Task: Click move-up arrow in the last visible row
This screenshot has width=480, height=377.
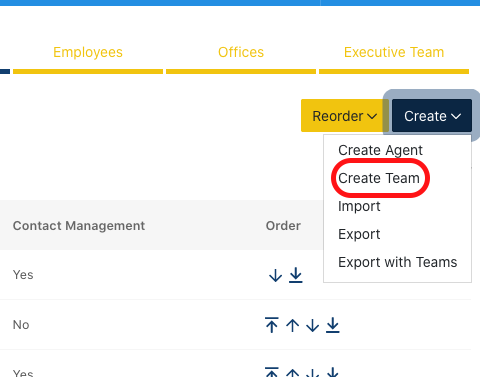Action: (292, 373)
